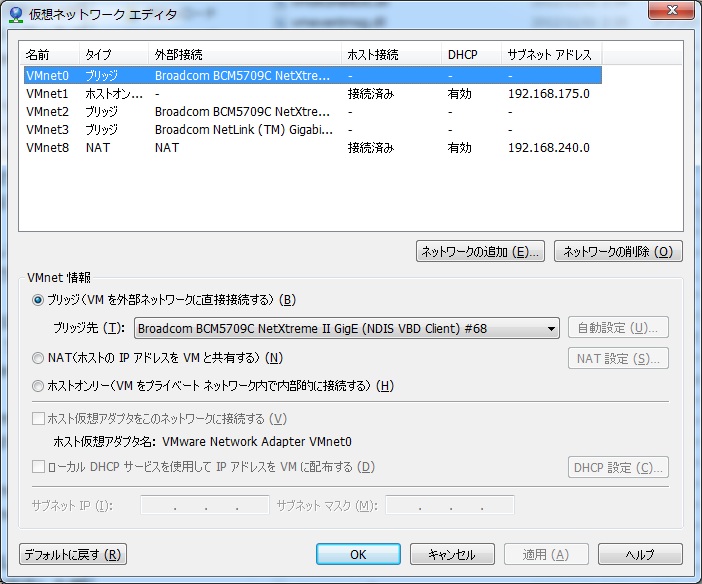This screenshot has width=702, height=584.
Task: Click DHCP 設定 button
Action: click(618, 467)
